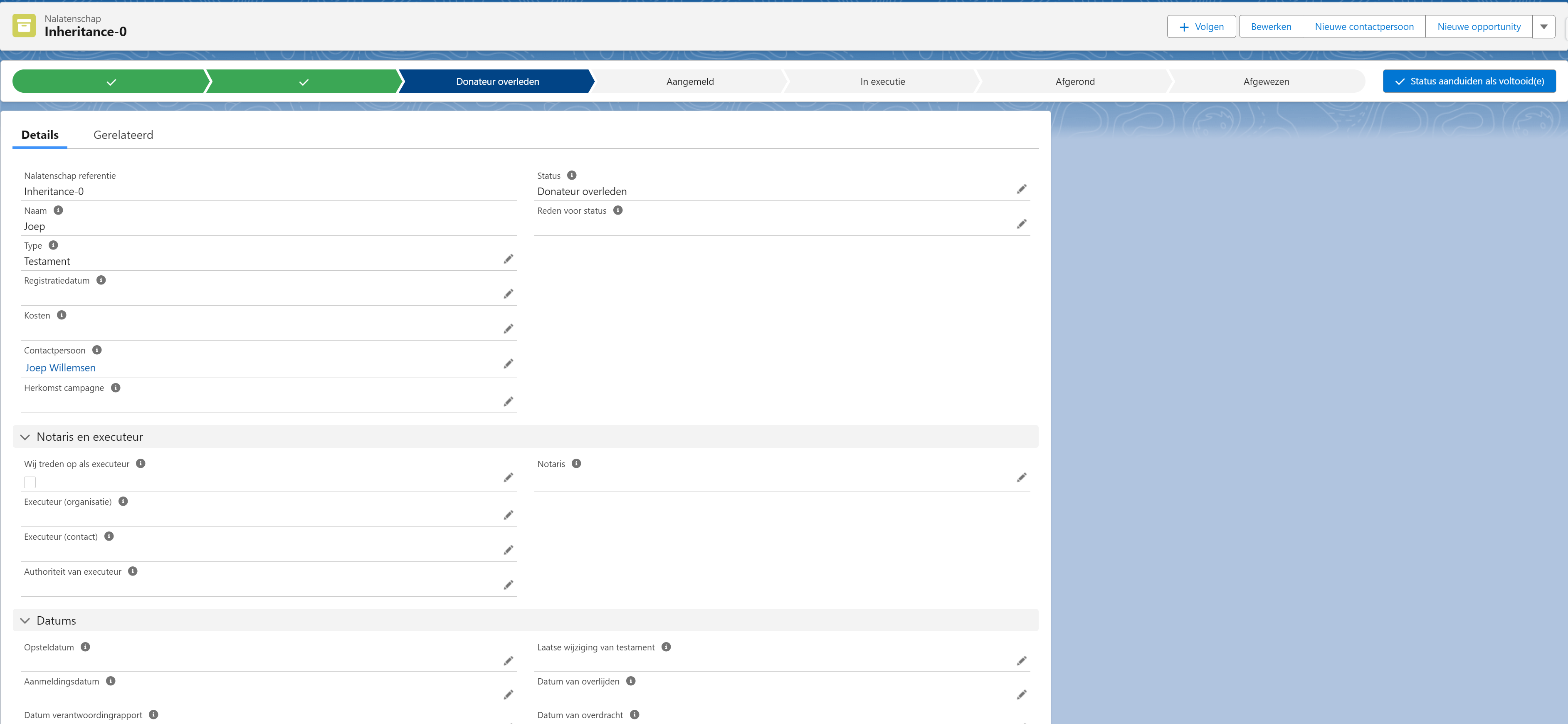Select the Aangemeld stage in path
Screen dimensions: 1568x724
(690, 82)
